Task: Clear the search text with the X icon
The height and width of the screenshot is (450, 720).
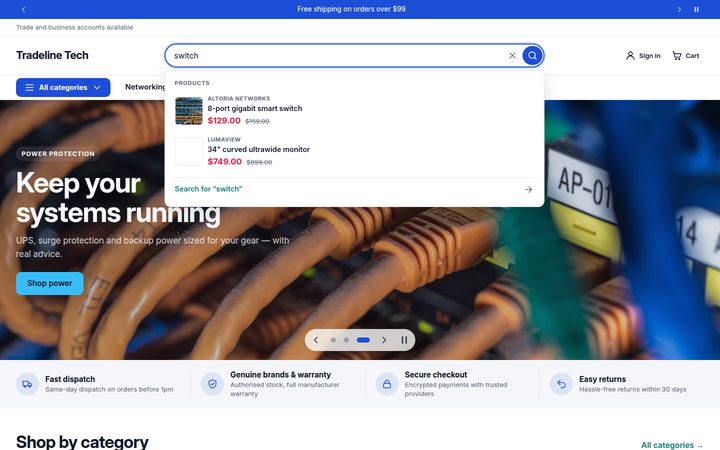Action: coord(512,56)
